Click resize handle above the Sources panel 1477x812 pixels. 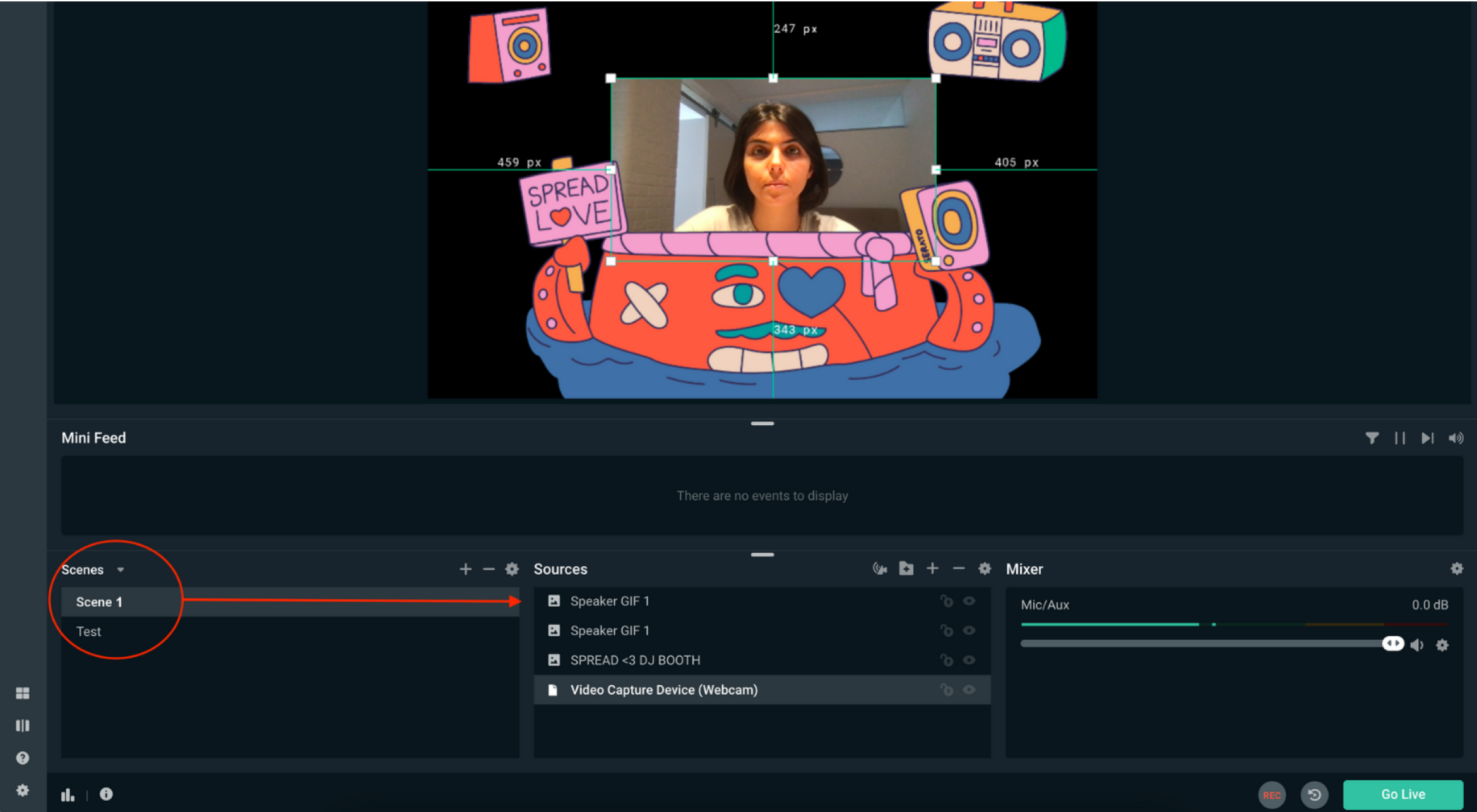[762, 555]
